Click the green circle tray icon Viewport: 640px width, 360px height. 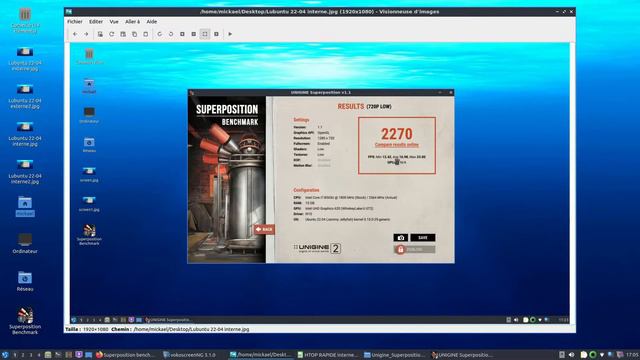[x=593, y=355]
